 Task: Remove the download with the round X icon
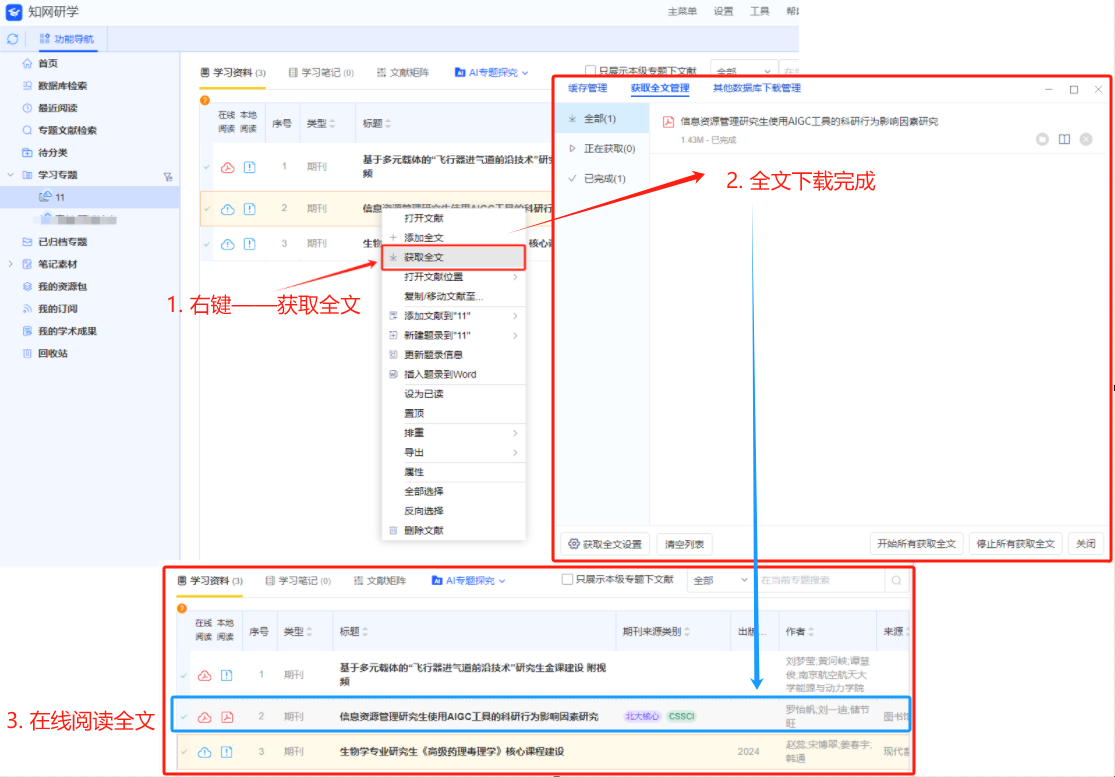tap(1086, 139)
